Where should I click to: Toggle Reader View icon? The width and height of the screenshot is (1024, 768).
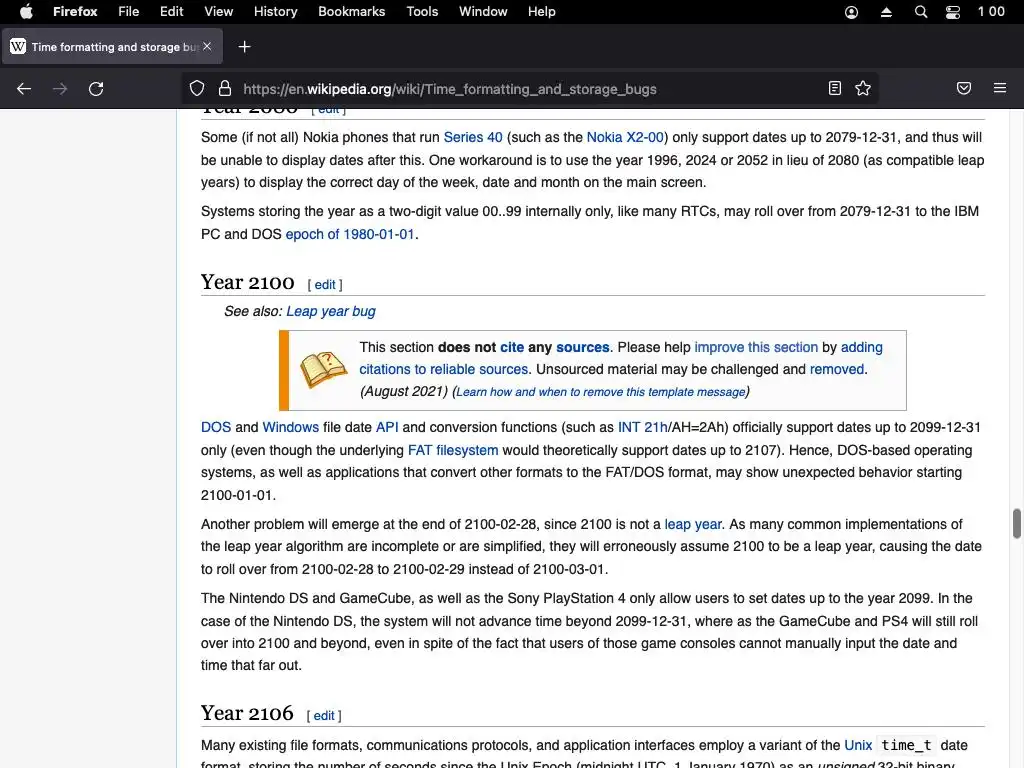(835, 88)
